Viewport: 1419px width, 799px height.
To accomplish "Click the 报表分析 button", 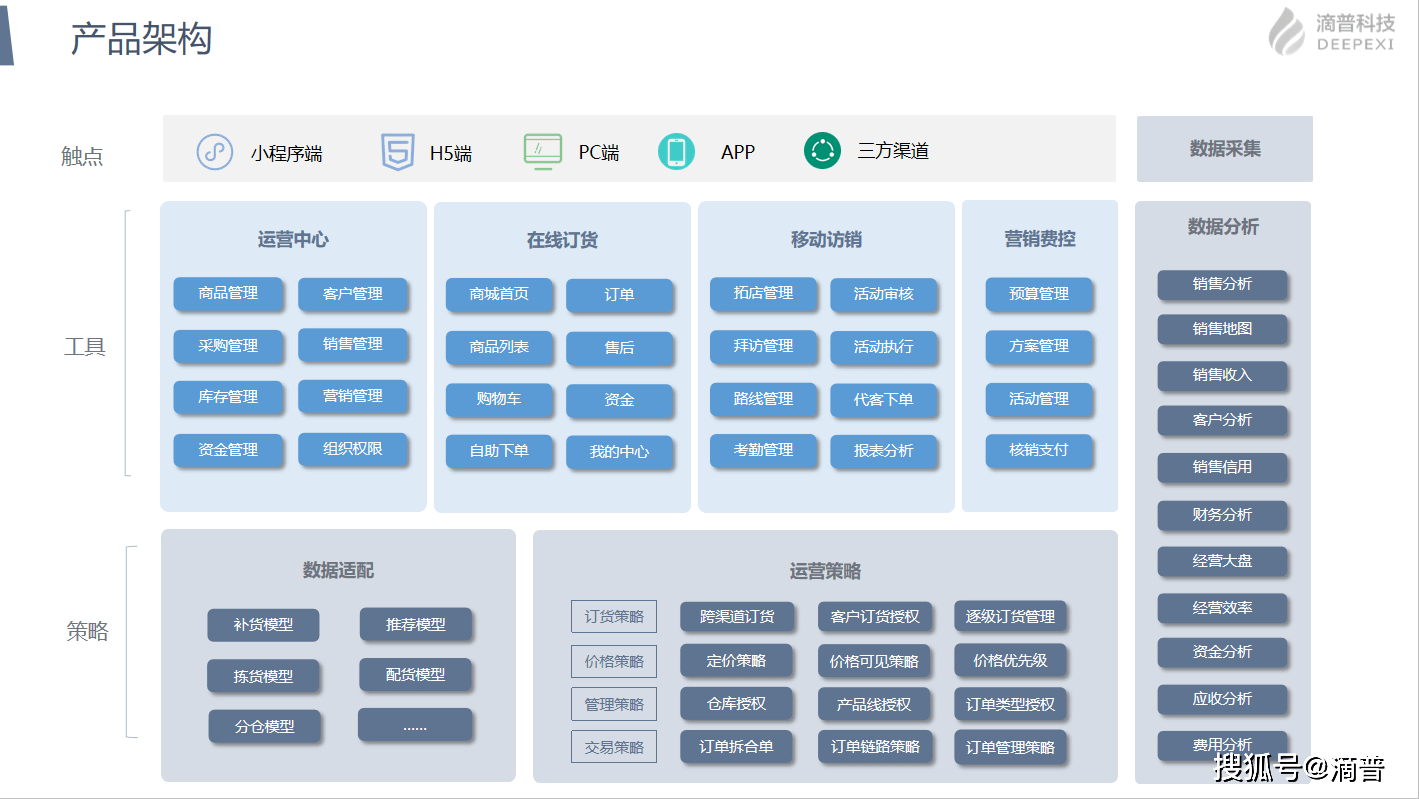I will [883, 451].
